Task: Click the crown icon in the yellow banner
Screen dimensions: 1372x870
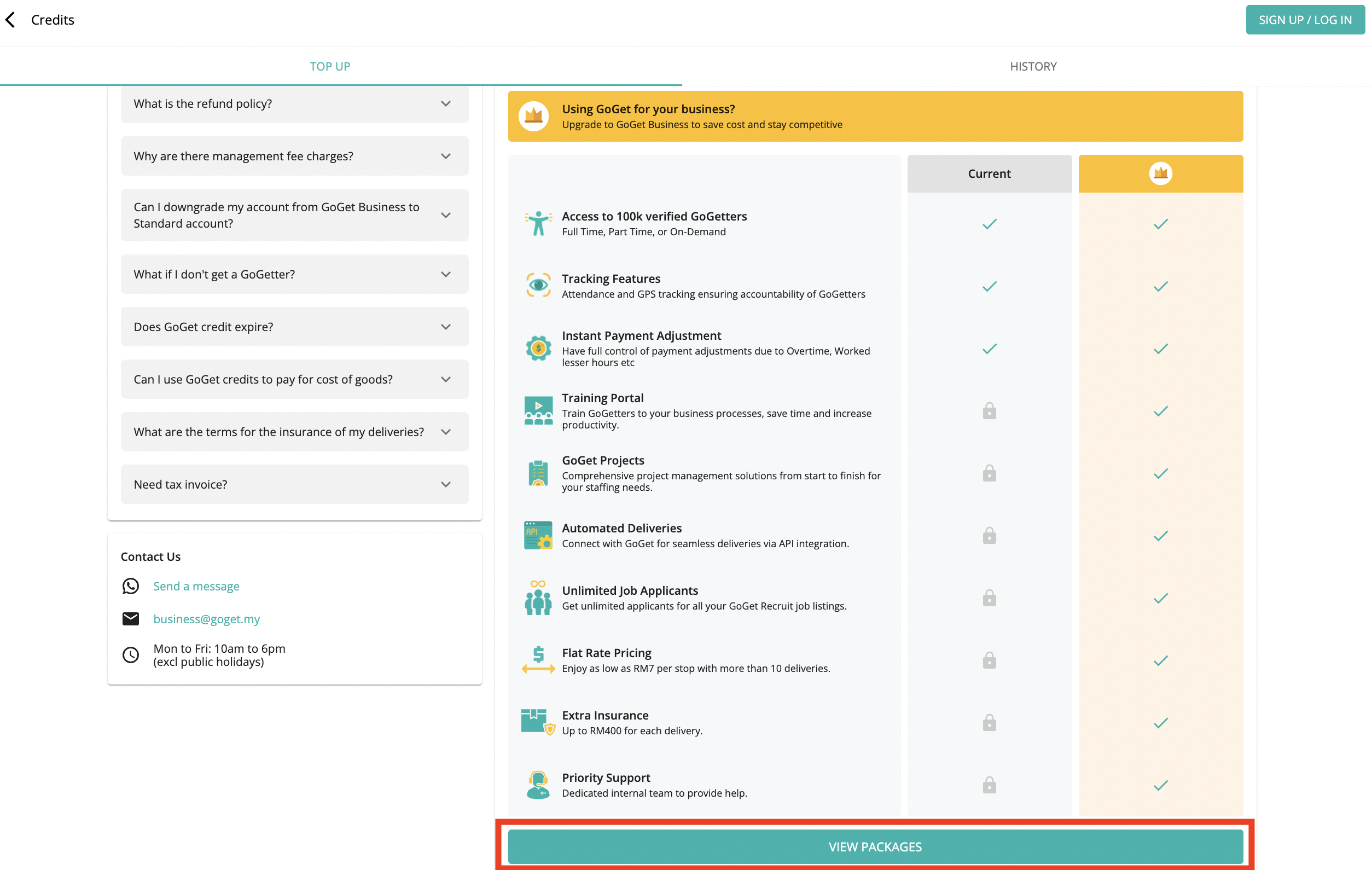Action: [533, 116]
